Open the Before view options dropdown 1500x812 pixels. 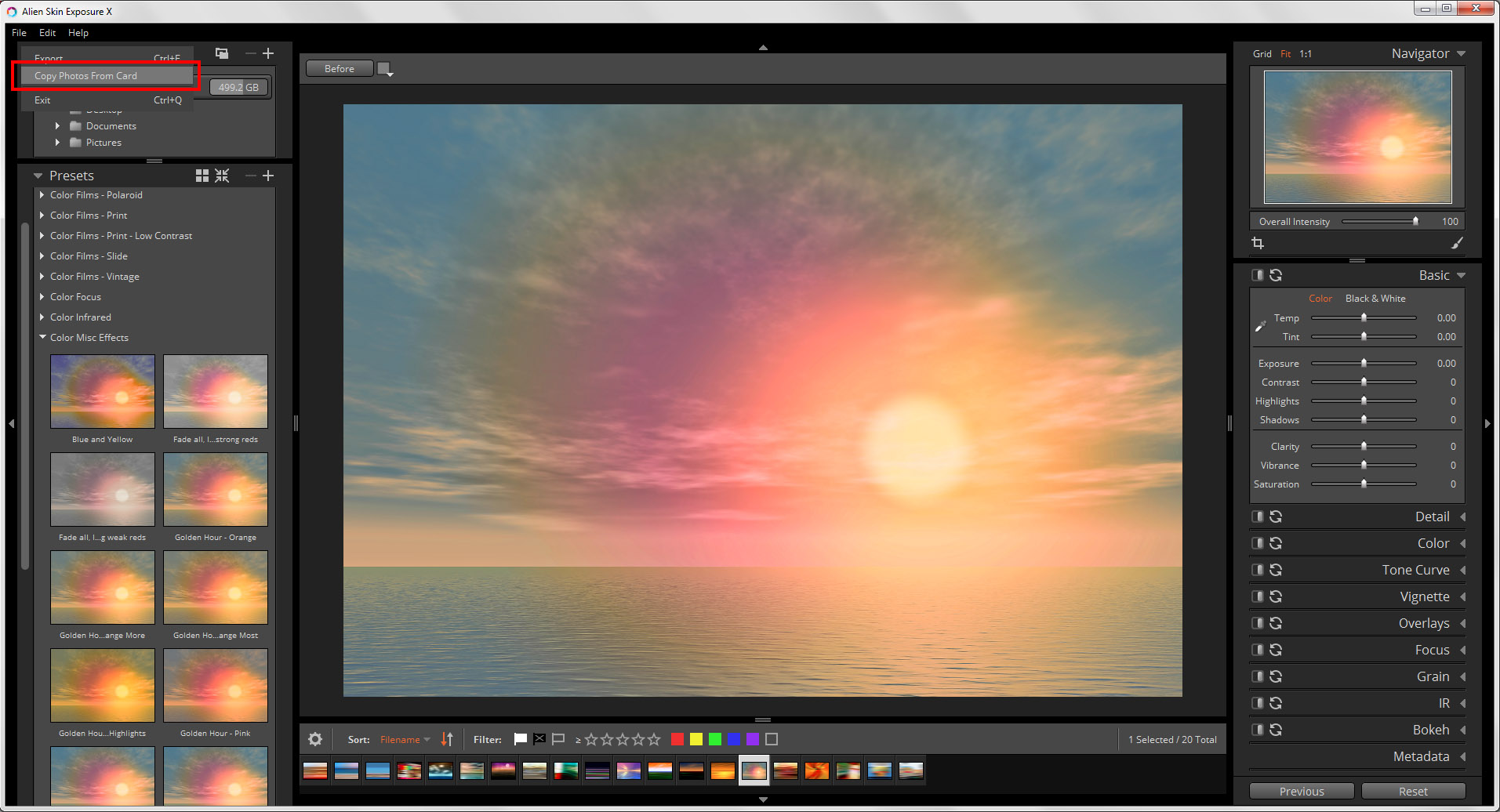(x=385, y=69)
